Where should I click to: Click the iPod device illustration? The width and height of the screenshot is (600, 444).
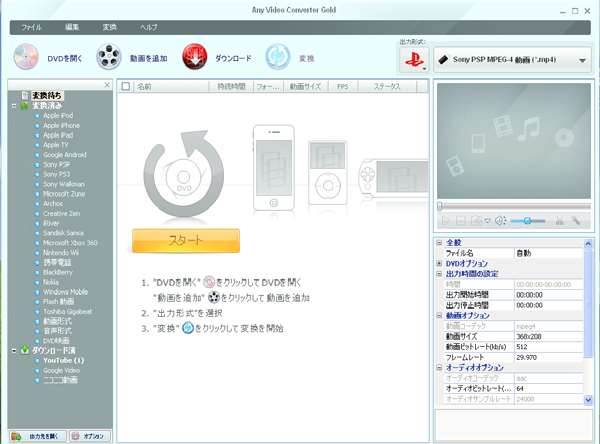328,172
